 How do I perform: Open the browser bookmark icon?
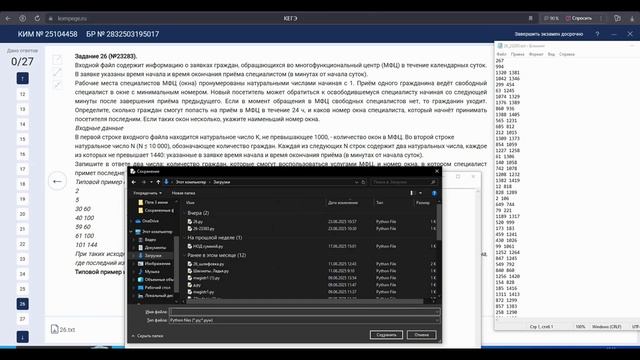coord(531,18)
